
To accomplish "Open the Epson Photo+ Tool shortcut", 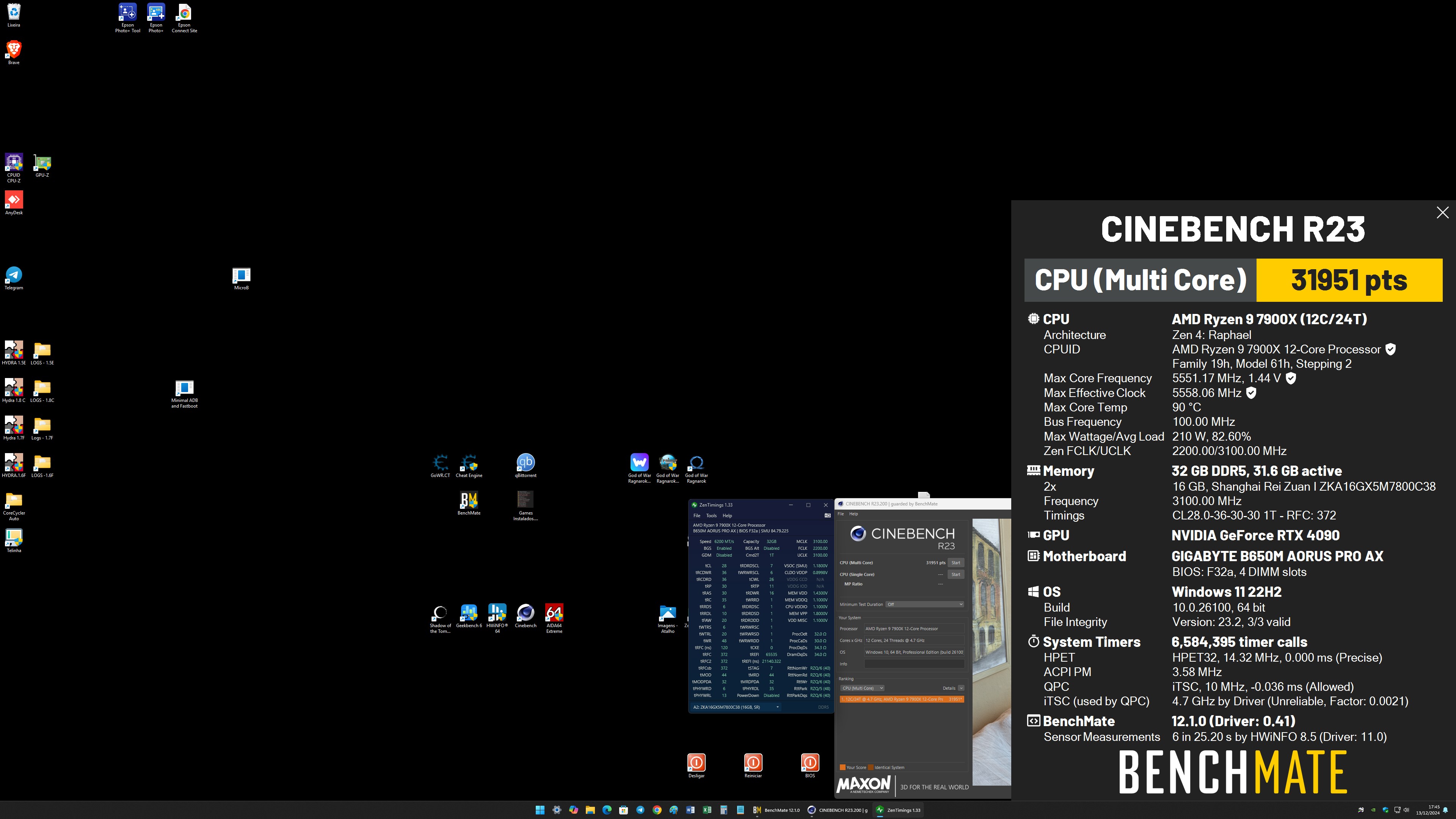I will click(x=128, y=18).
